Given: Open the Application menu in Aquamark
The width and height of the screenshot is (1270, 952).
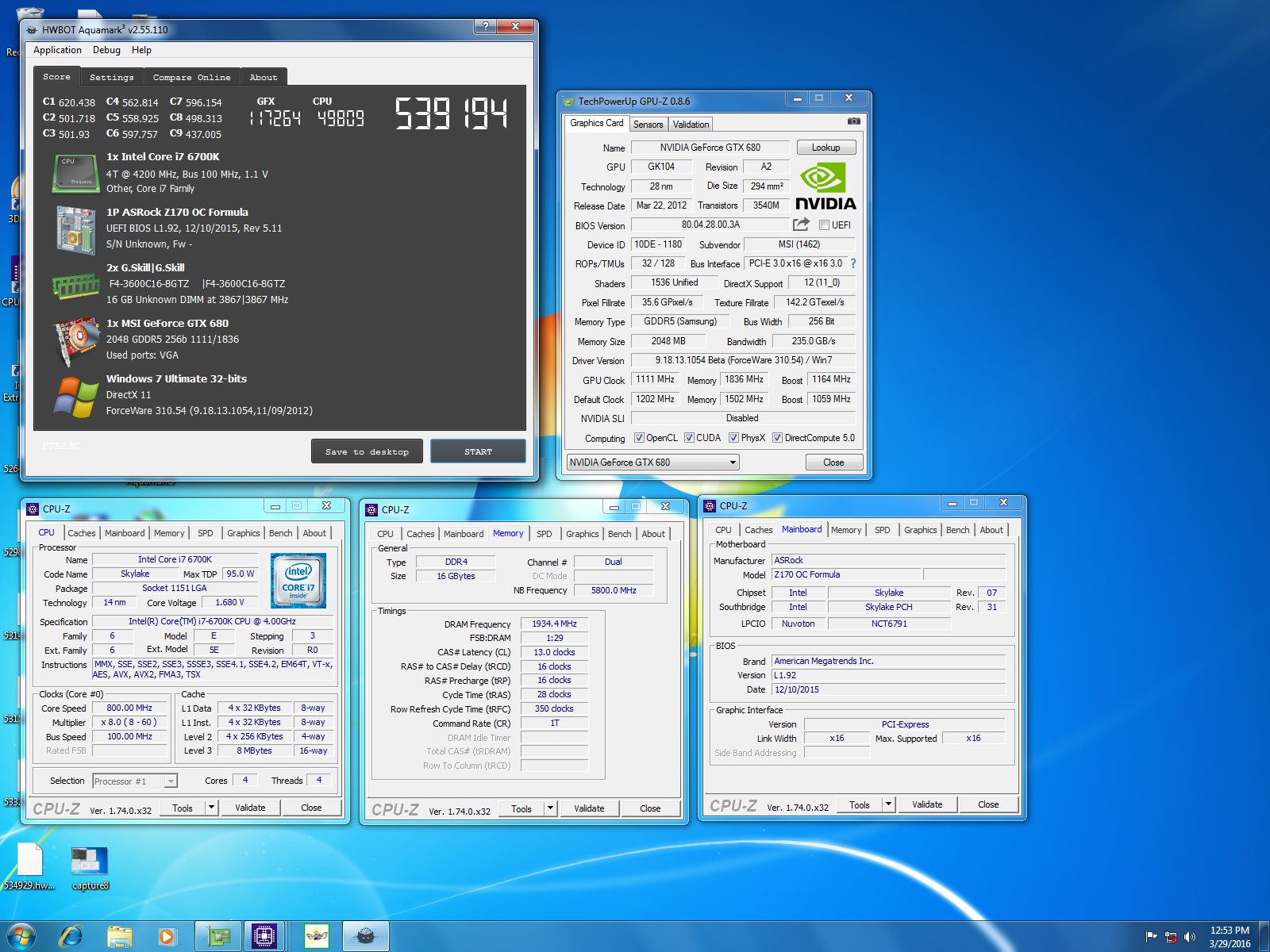Looking at the screenshot, I should 57,50.
